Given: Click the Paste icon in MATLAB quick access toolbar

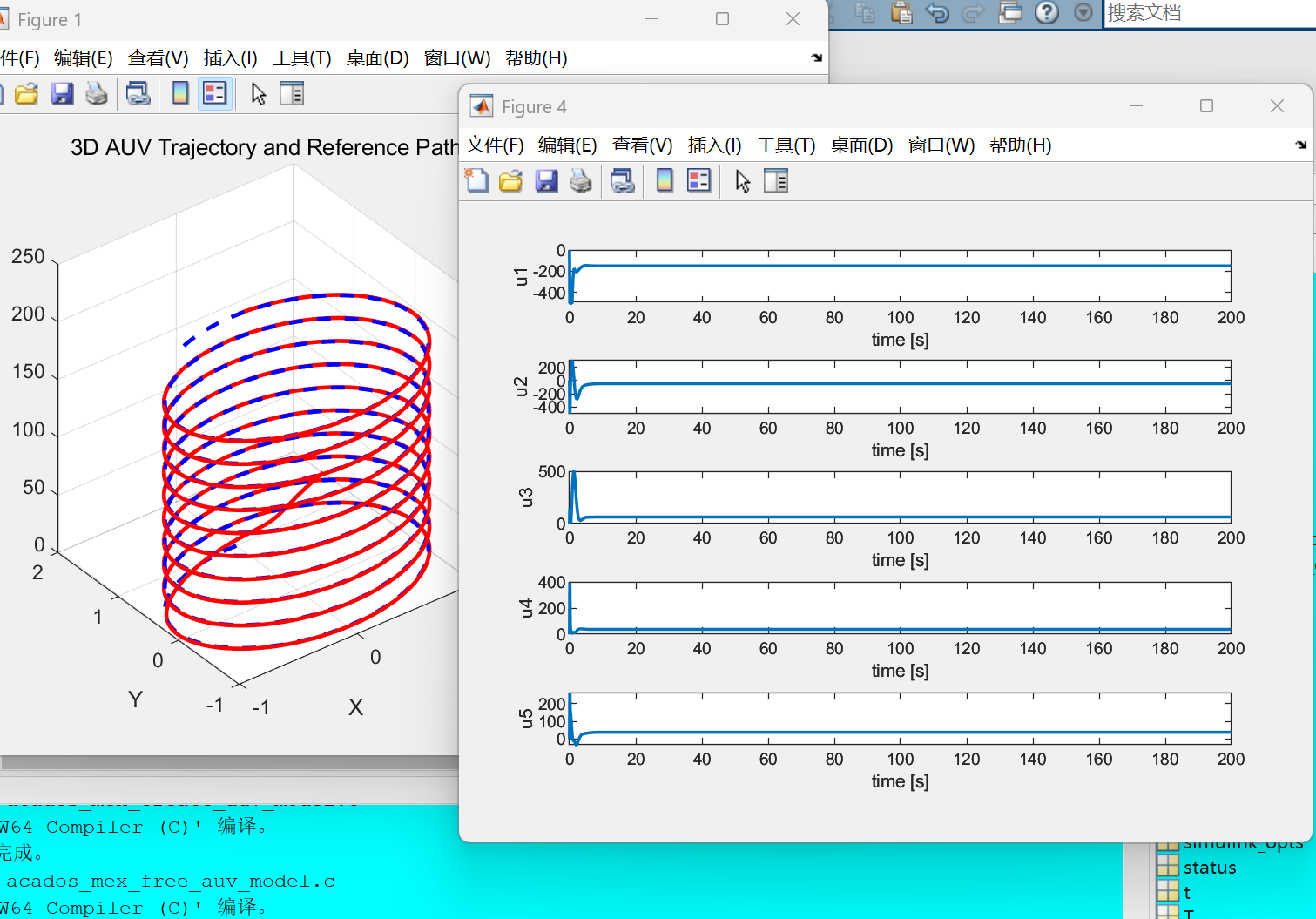Looking at the screenshot, I should pyautogui.click(x=901, y=12).
